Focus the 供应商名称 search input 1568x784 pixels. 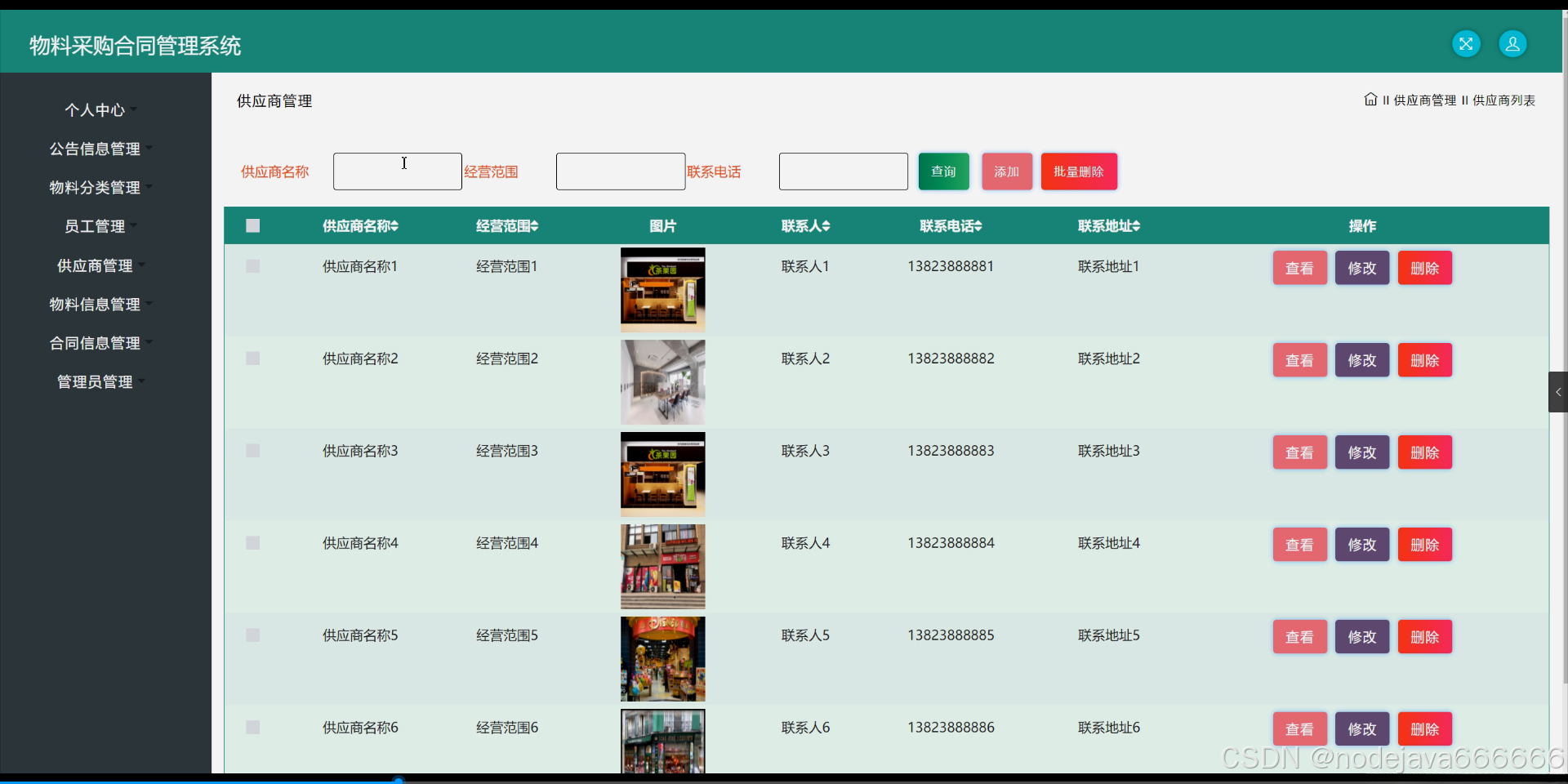pos(398,171)
